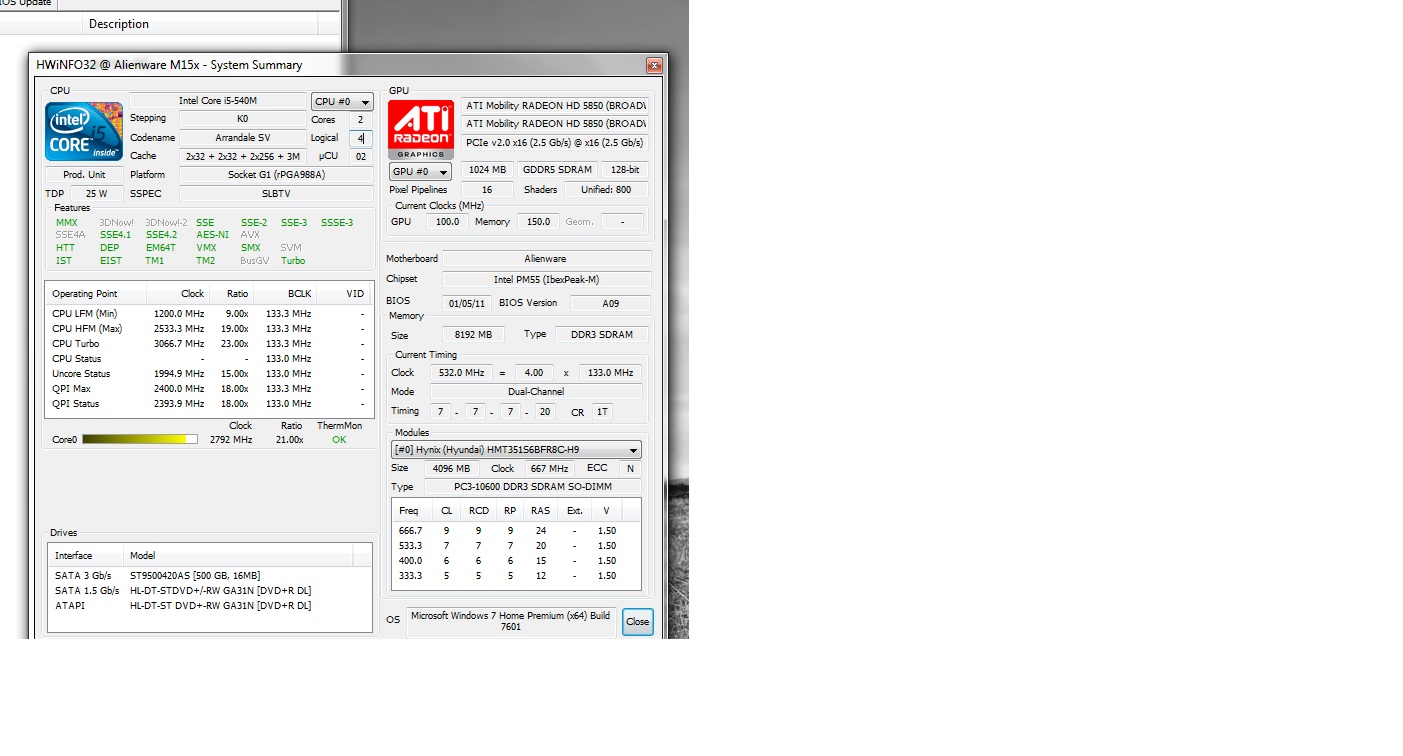Click the CPU LFM (Min) row
The width and height of the screenshot is (1403, 756).
pos(209,314)
